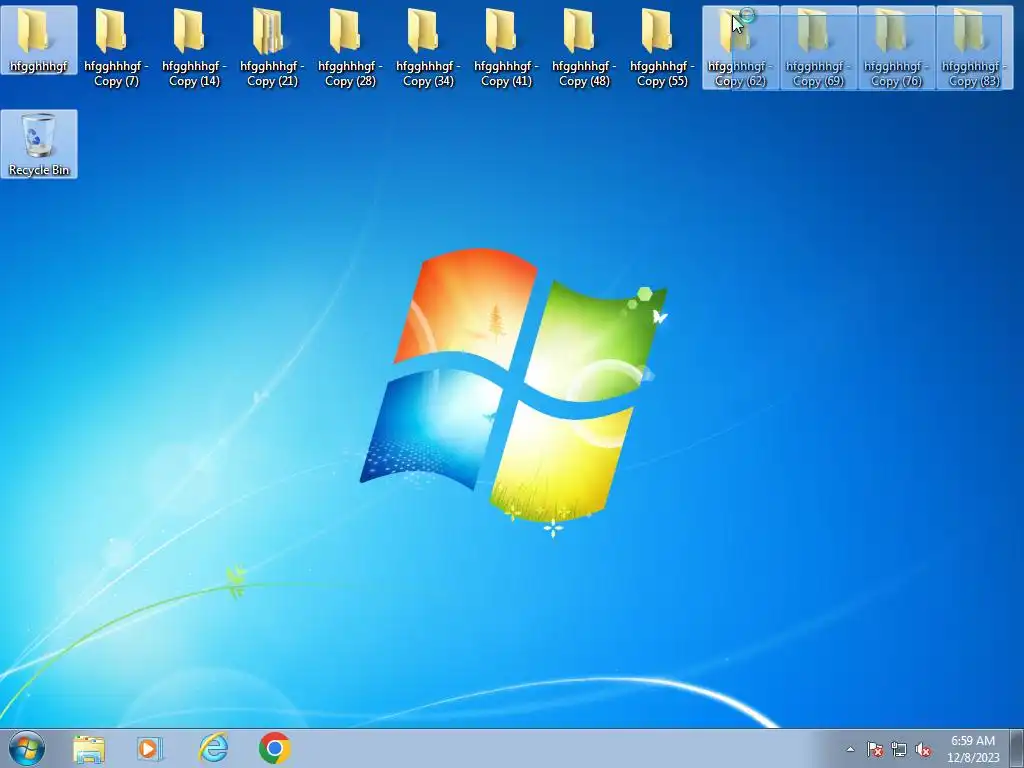The width and height of the screenshot is (1024, 768).
Task: Select the hfgghhhgf - Copy (62) folder
Action: coord(741,47)
